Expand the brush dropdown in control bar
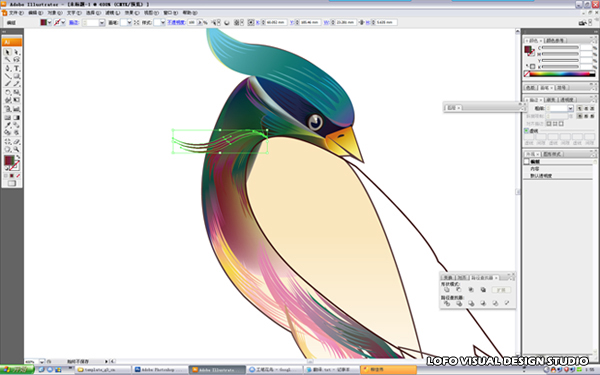The width and height of the screenshot is (600, 375). (x=129, y=23)
